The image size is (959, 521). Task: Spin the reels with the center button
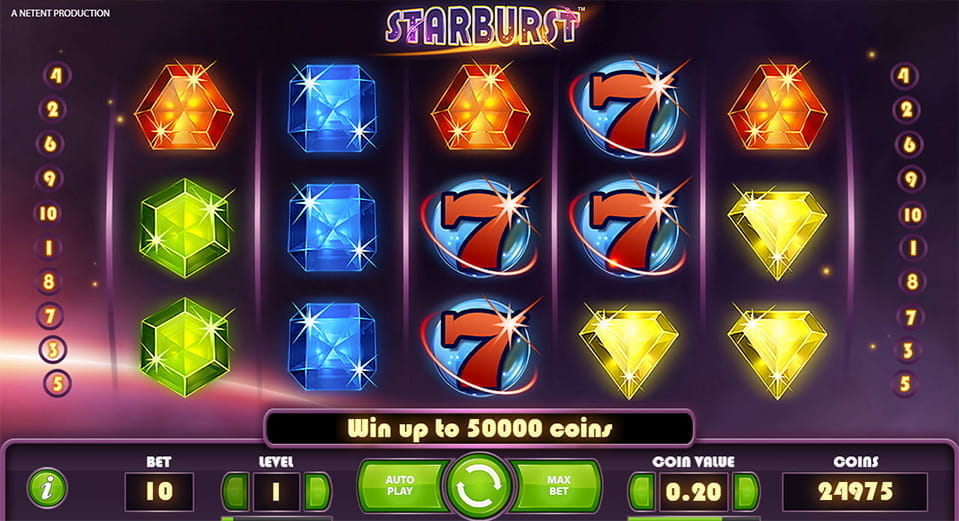(x=479, y=487)
